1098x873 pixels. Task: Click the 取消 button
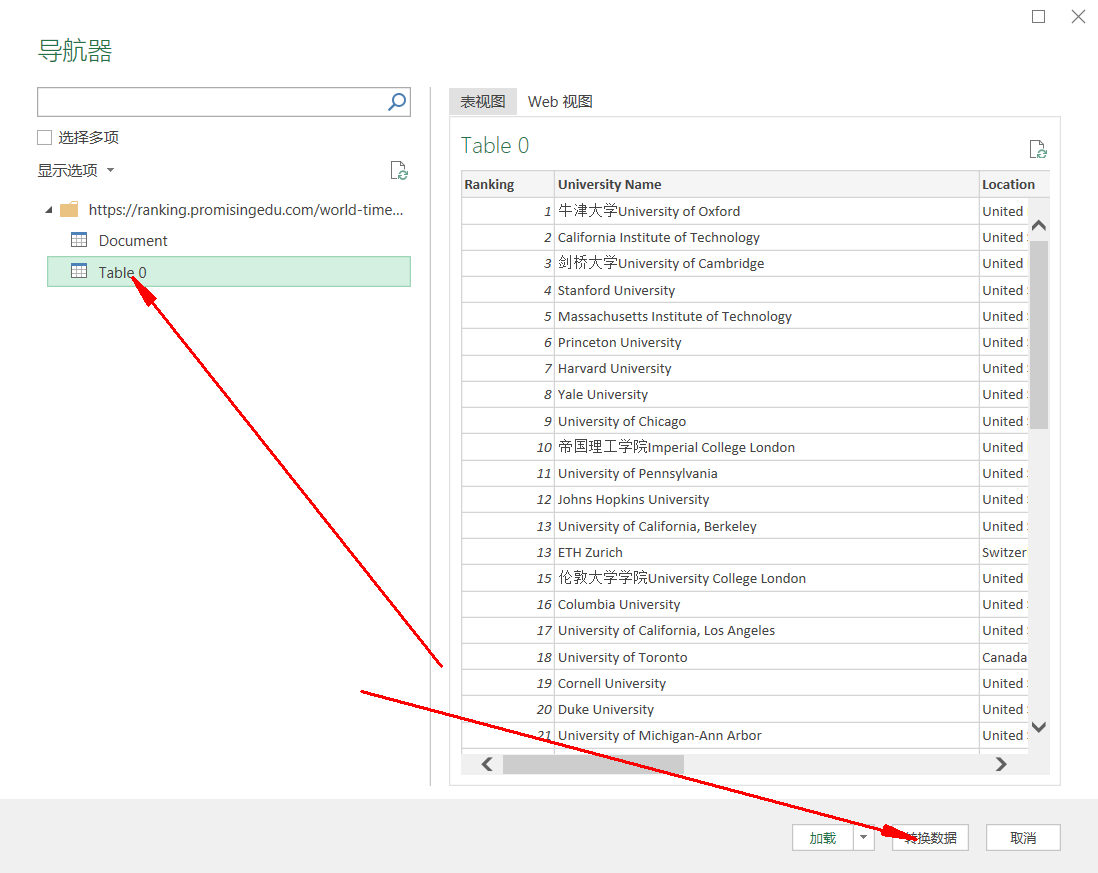[1023, 837]
